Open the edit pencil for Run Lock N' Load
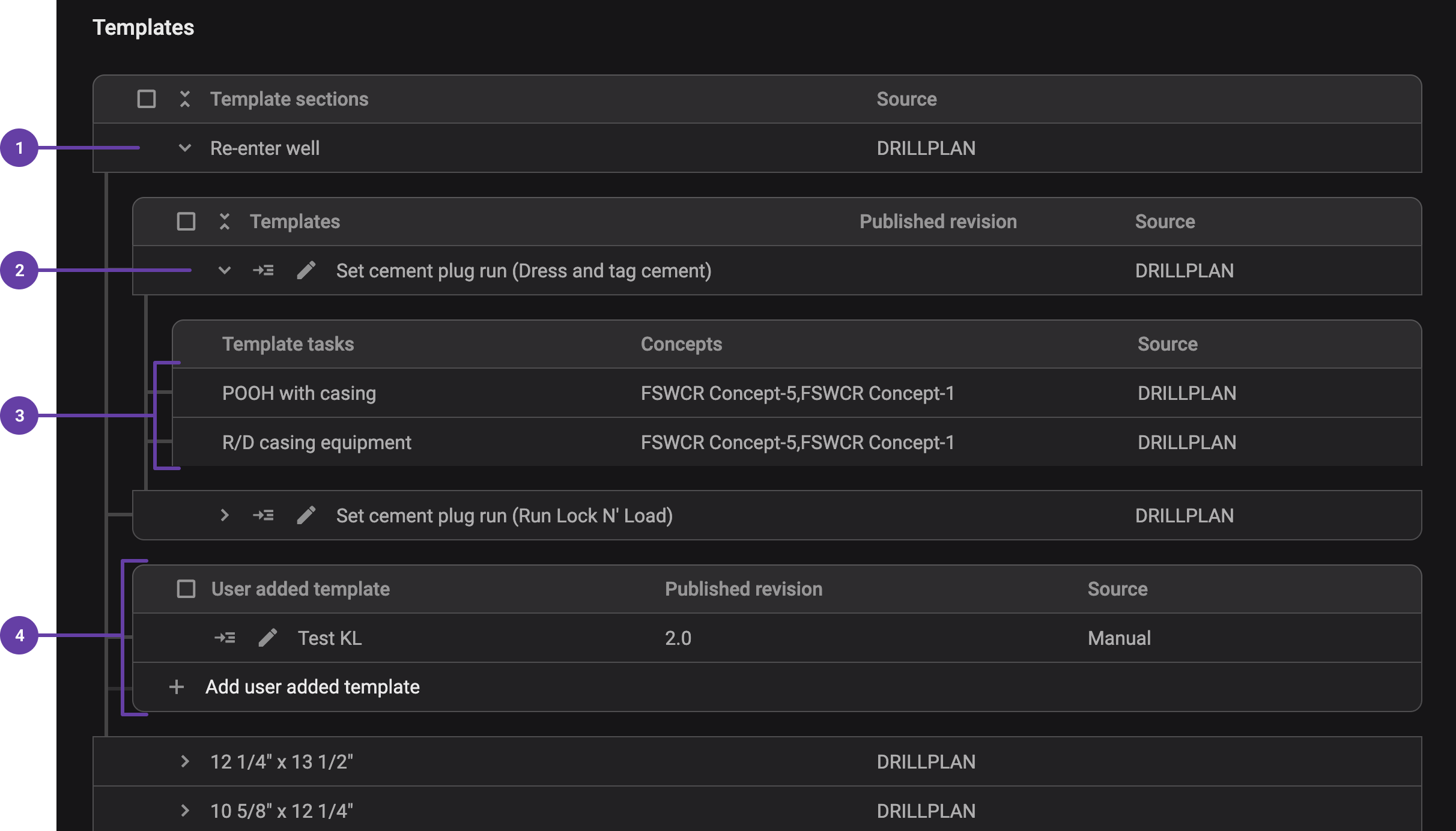The image size is (1456, 831). [307, 515]
